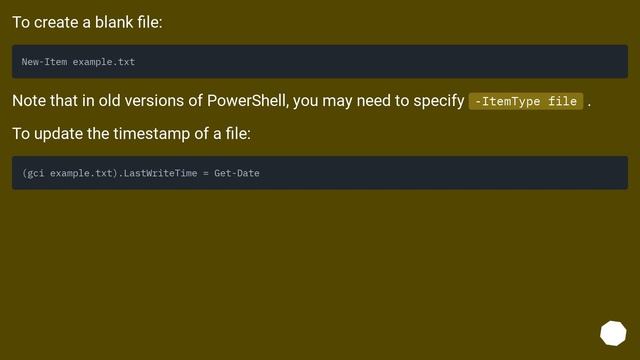Image resolution: width=640 pixels, height=360 pixels.
Task: Click the word PowerShell in the note
Action: (247, 101)
